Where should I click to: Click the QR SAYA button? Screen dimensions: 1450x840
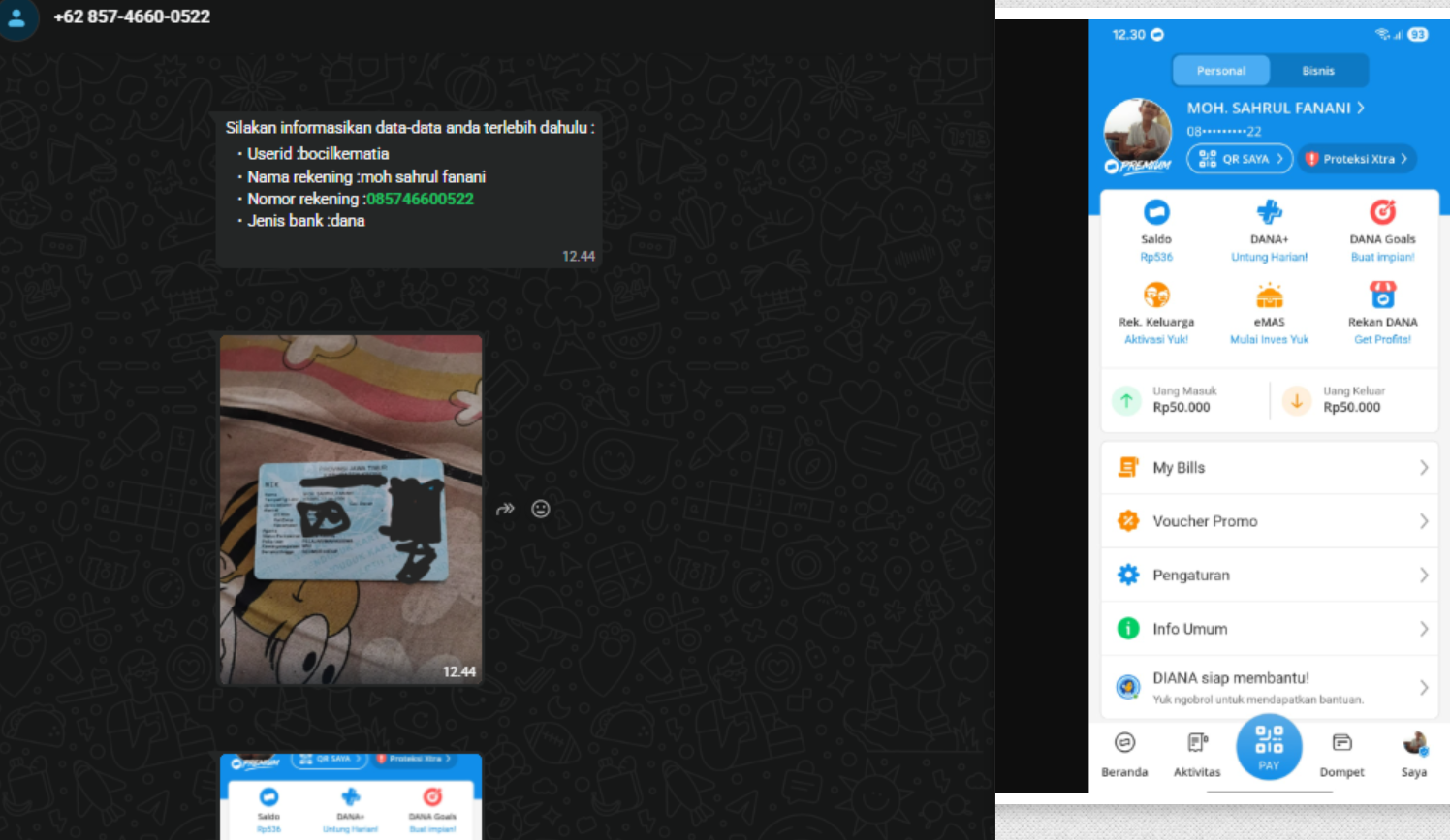click(1240, 159)
